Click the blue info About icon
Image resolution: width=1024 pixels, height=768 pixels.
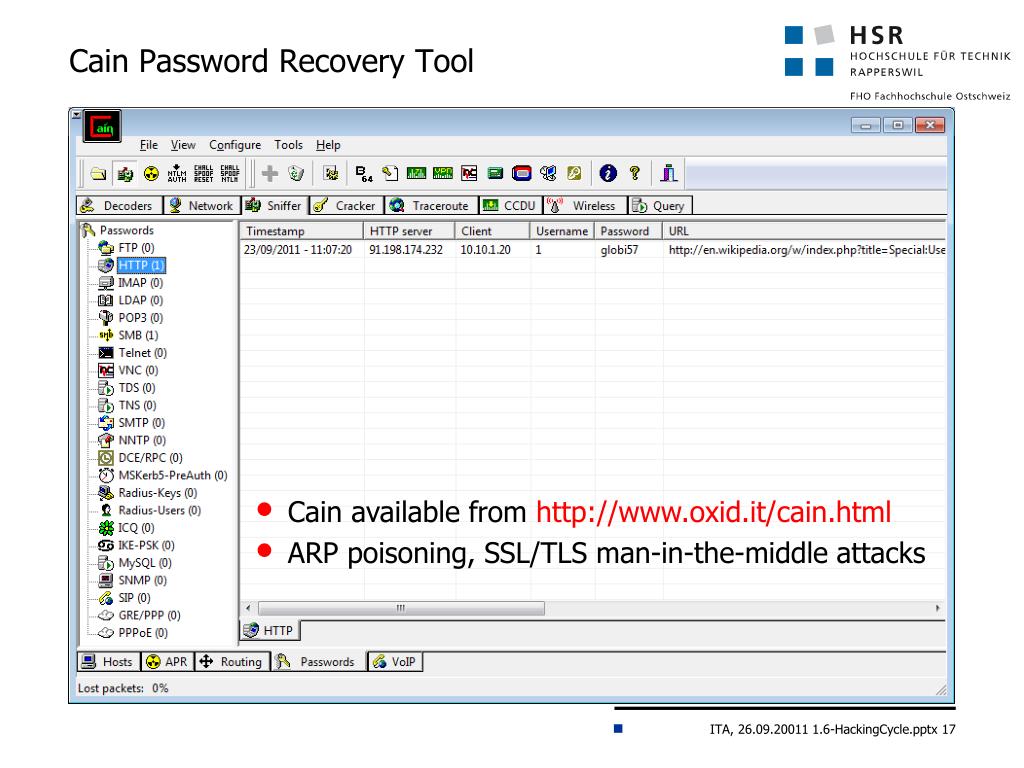(x=608, y=173)
